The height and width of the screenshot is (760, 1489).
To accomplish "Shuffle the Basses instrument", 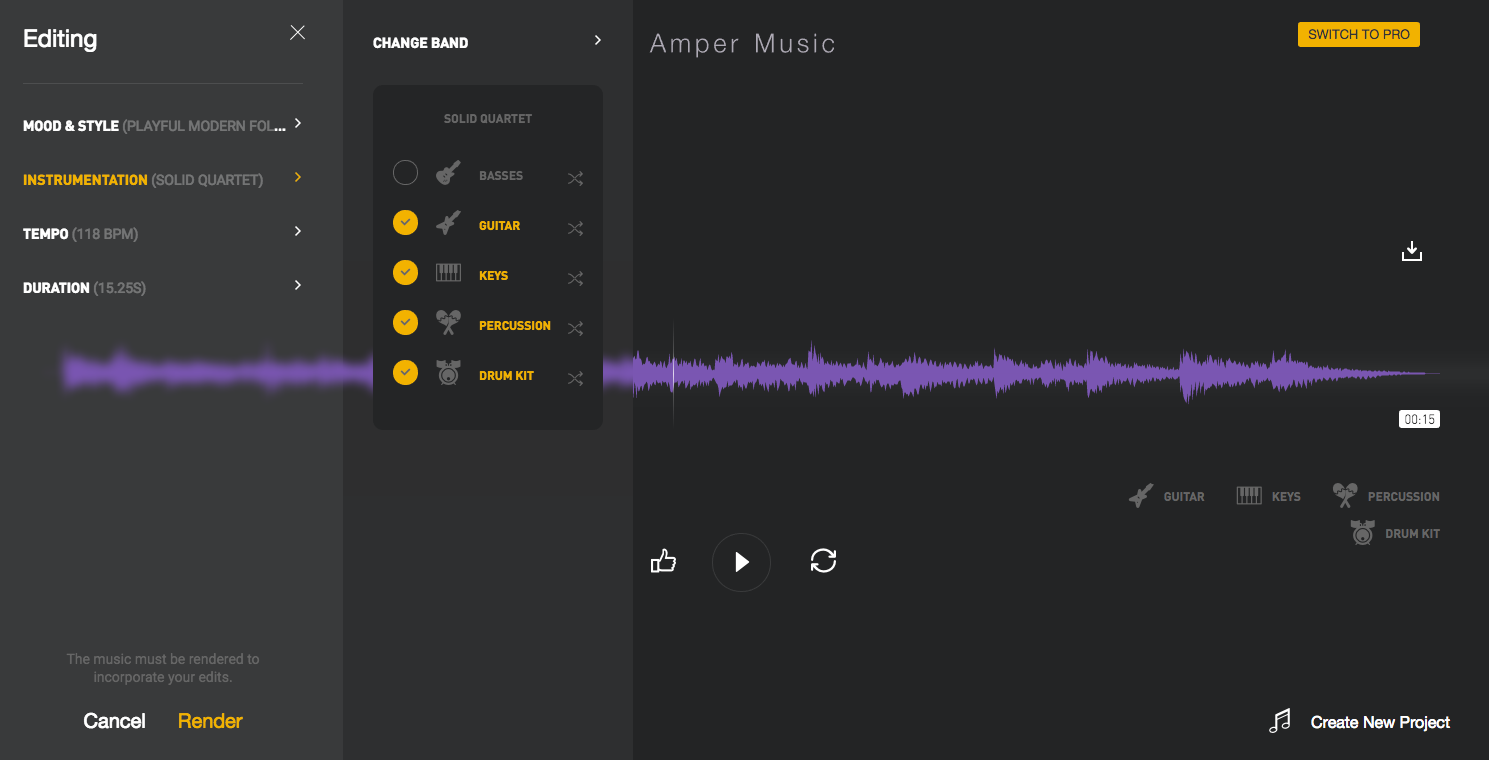I will click(x=575, y=178).
